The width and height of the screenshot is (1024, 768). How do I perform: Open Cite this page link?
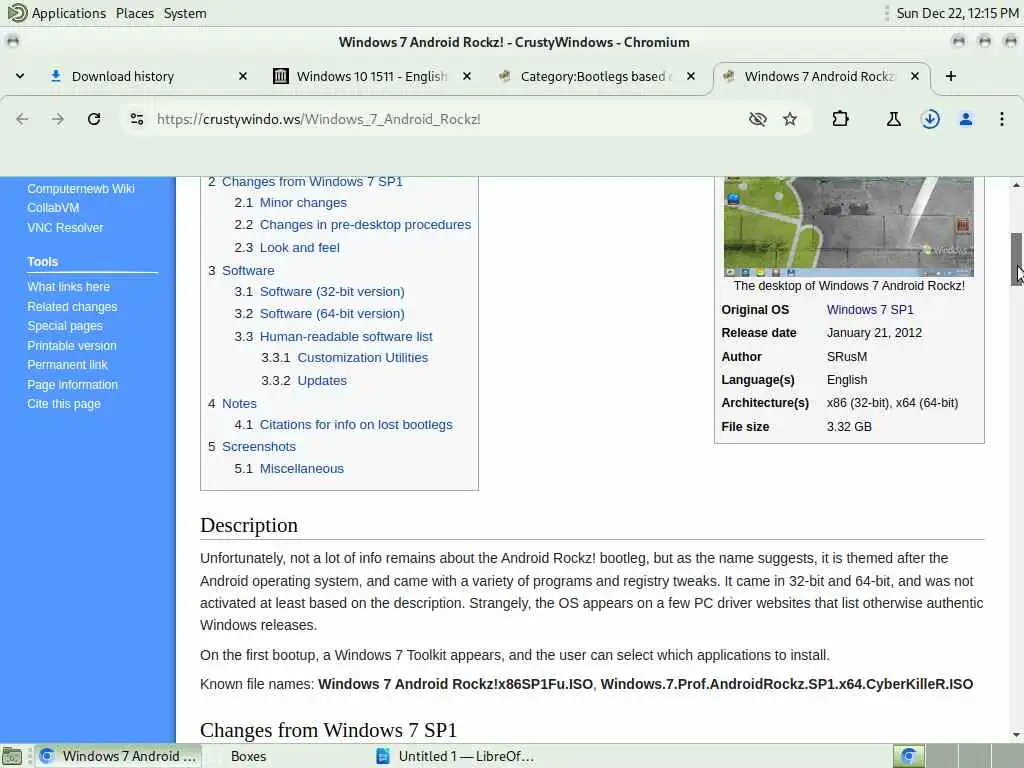tap(64, 404)
